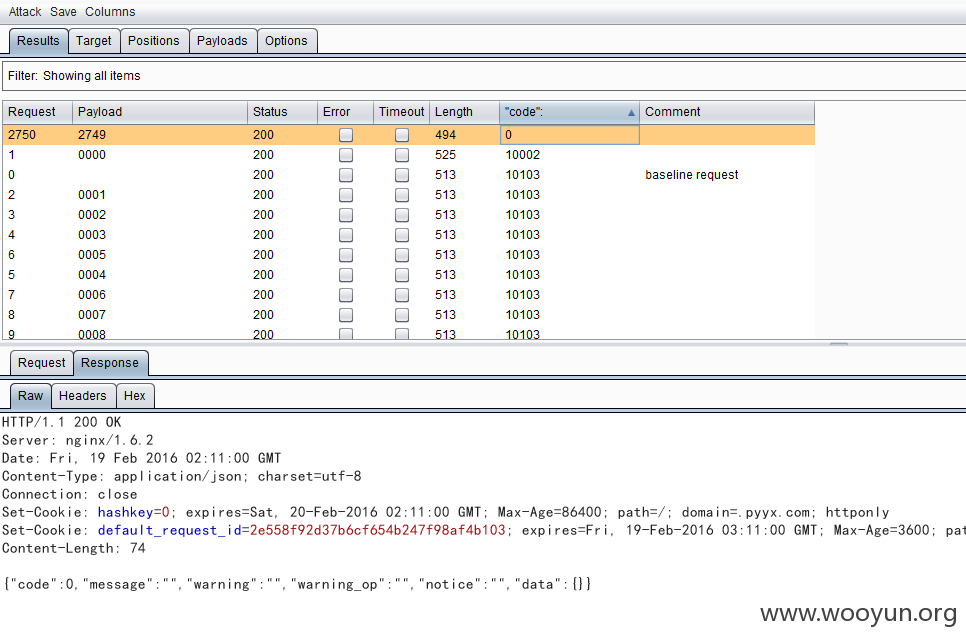Open the Request message tab
Viewport: 966px width, 642px height.
(41, 363)
